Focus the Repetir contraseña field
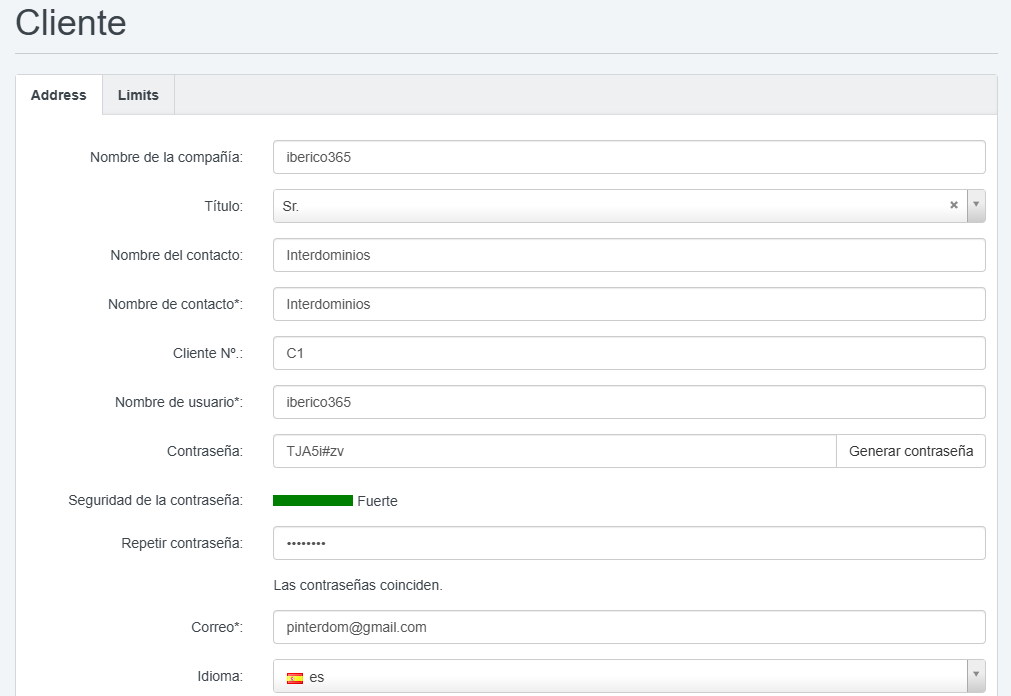The width and height of the screenshot is (1011, 696). click(629, 543)
